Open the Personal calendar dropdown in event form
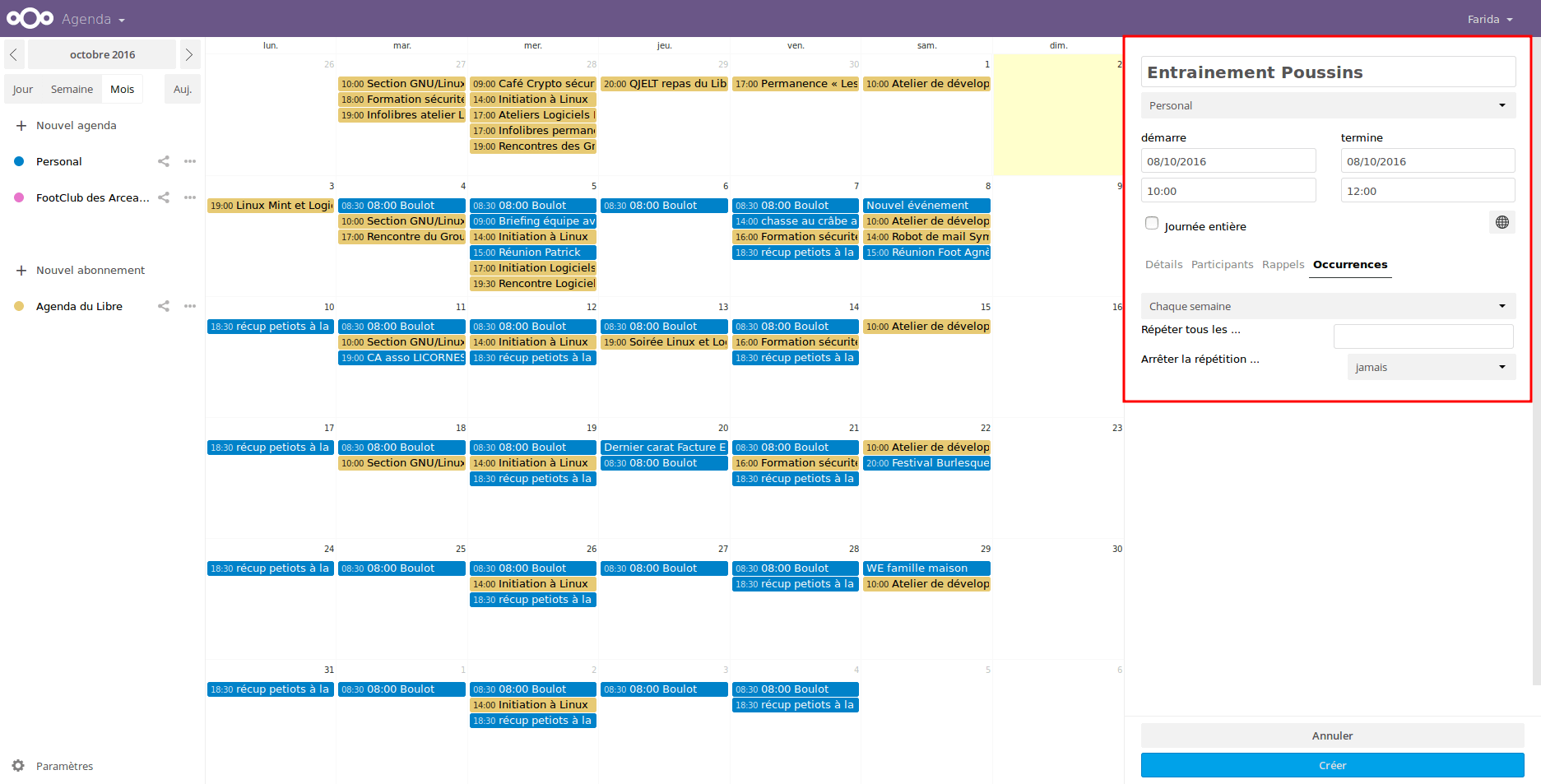 click(1328, 105)
